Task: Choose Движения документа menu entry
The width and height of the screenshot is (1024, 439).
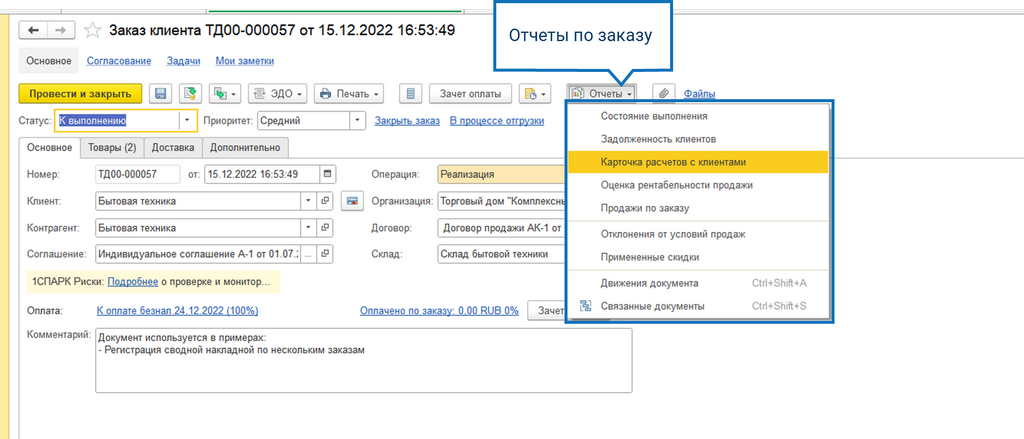Action: coord(698,283)
